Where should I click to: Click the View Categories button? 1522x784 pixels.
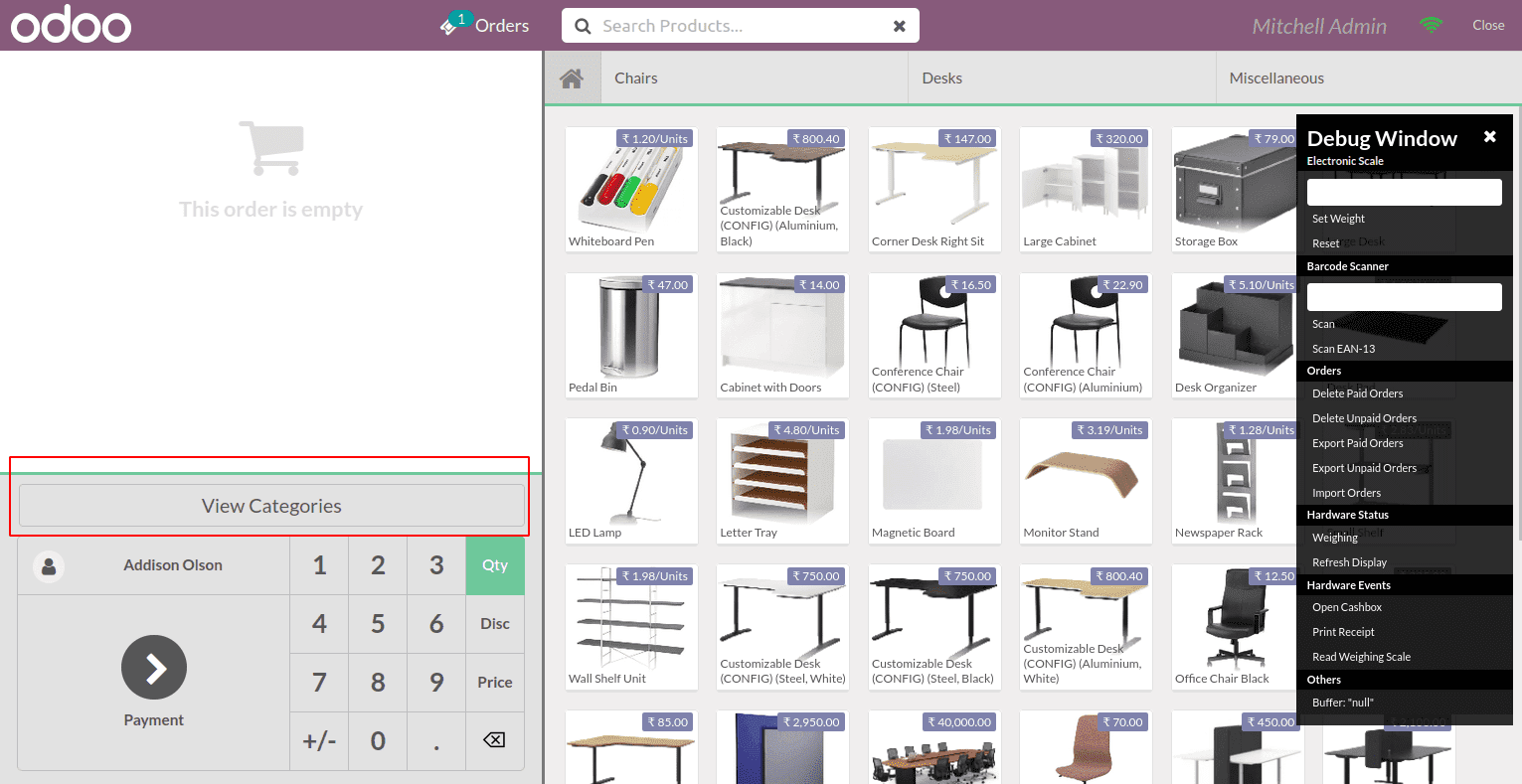click(271, 506)
